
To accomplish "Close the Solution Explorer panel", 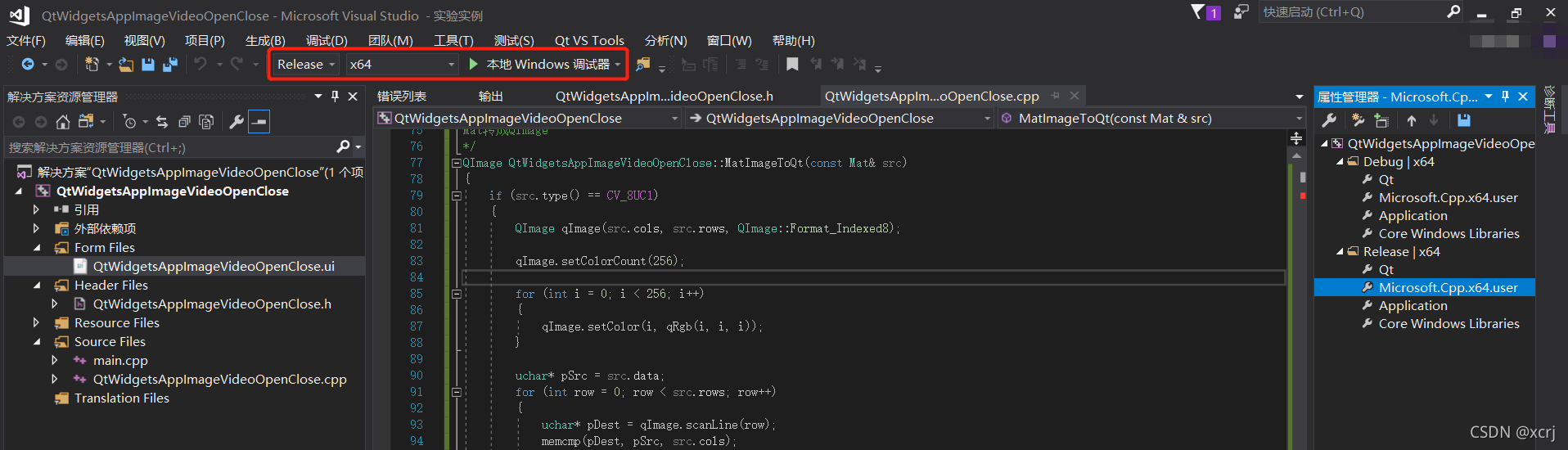I will point(353,97).
